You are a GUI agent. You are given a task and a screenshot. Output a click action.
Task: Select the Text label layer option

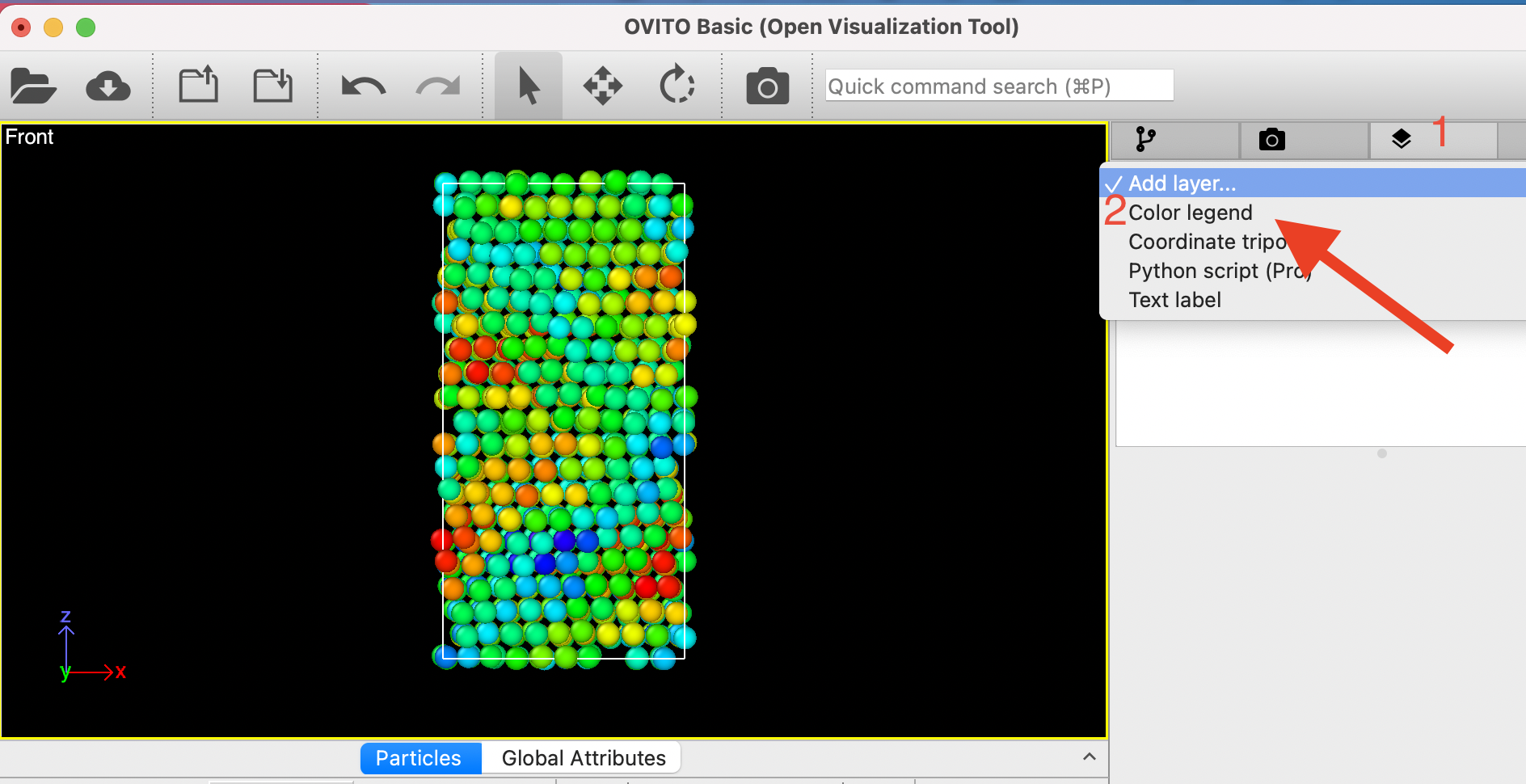1174,299
